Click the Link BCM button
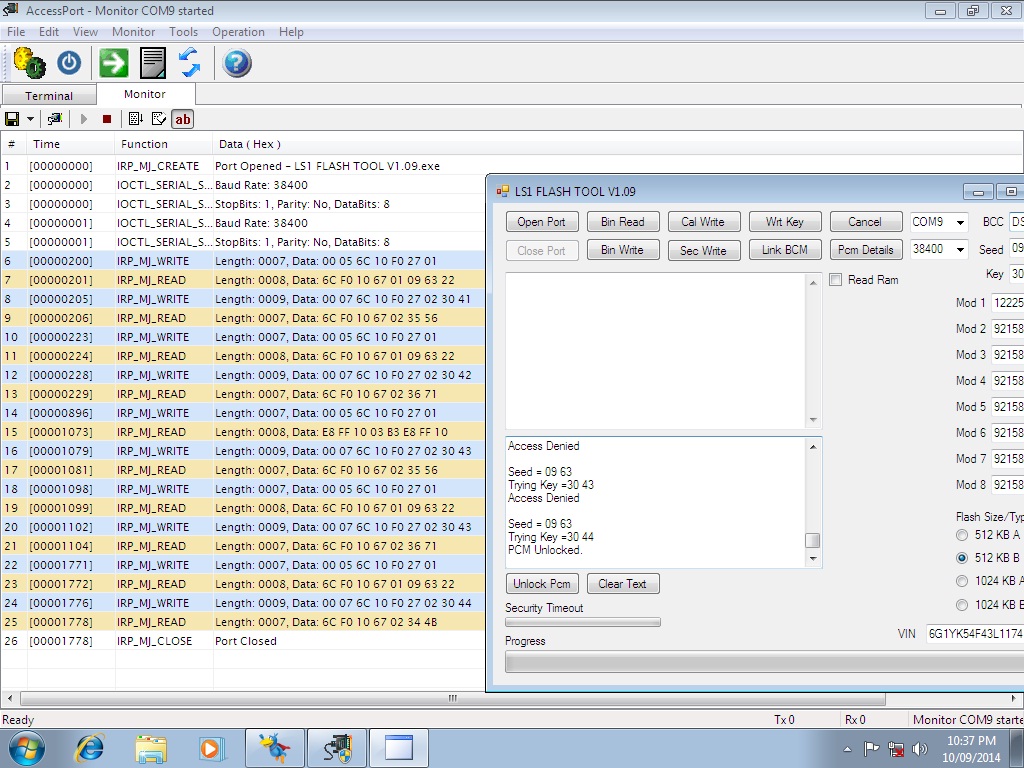The image size is (1024, 768). (785, 250)
